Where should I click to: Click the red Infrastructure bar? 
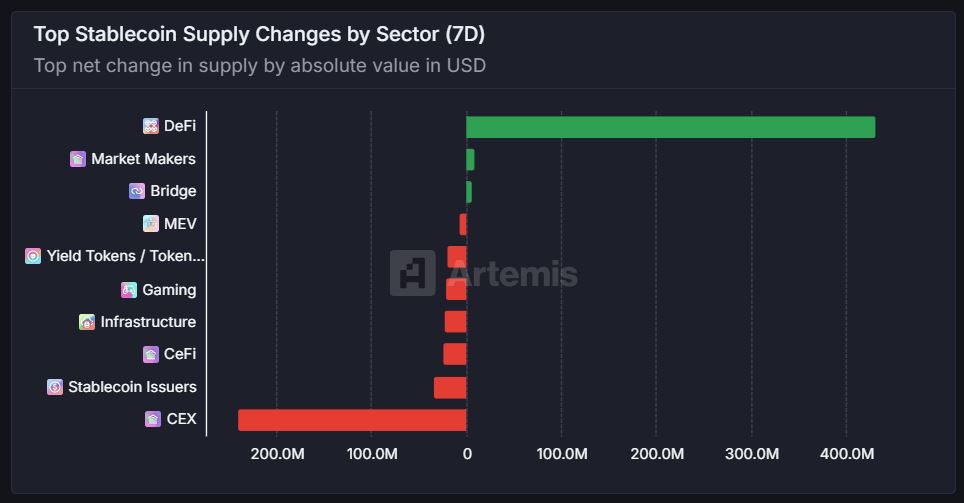[456, 322]
